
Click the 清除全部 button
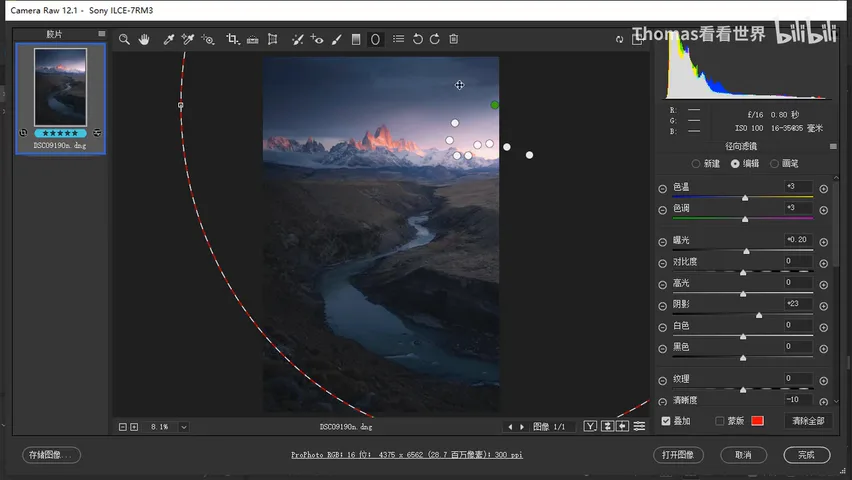click(x=808, y=421)
